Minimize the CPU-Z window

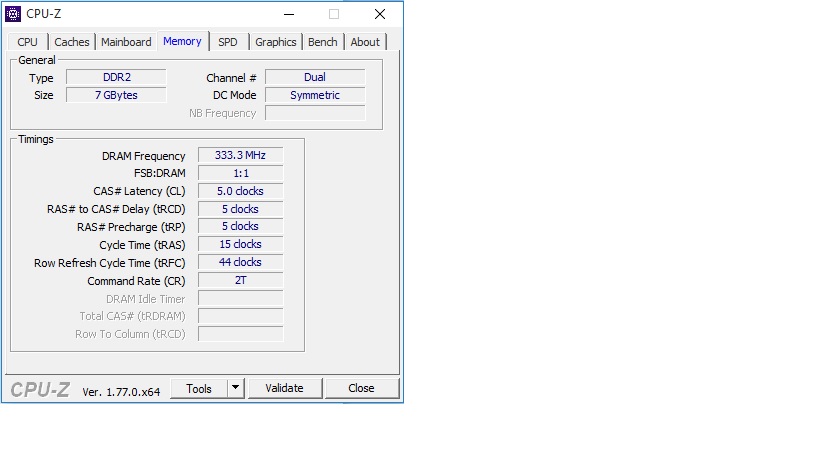coord(288,14)
